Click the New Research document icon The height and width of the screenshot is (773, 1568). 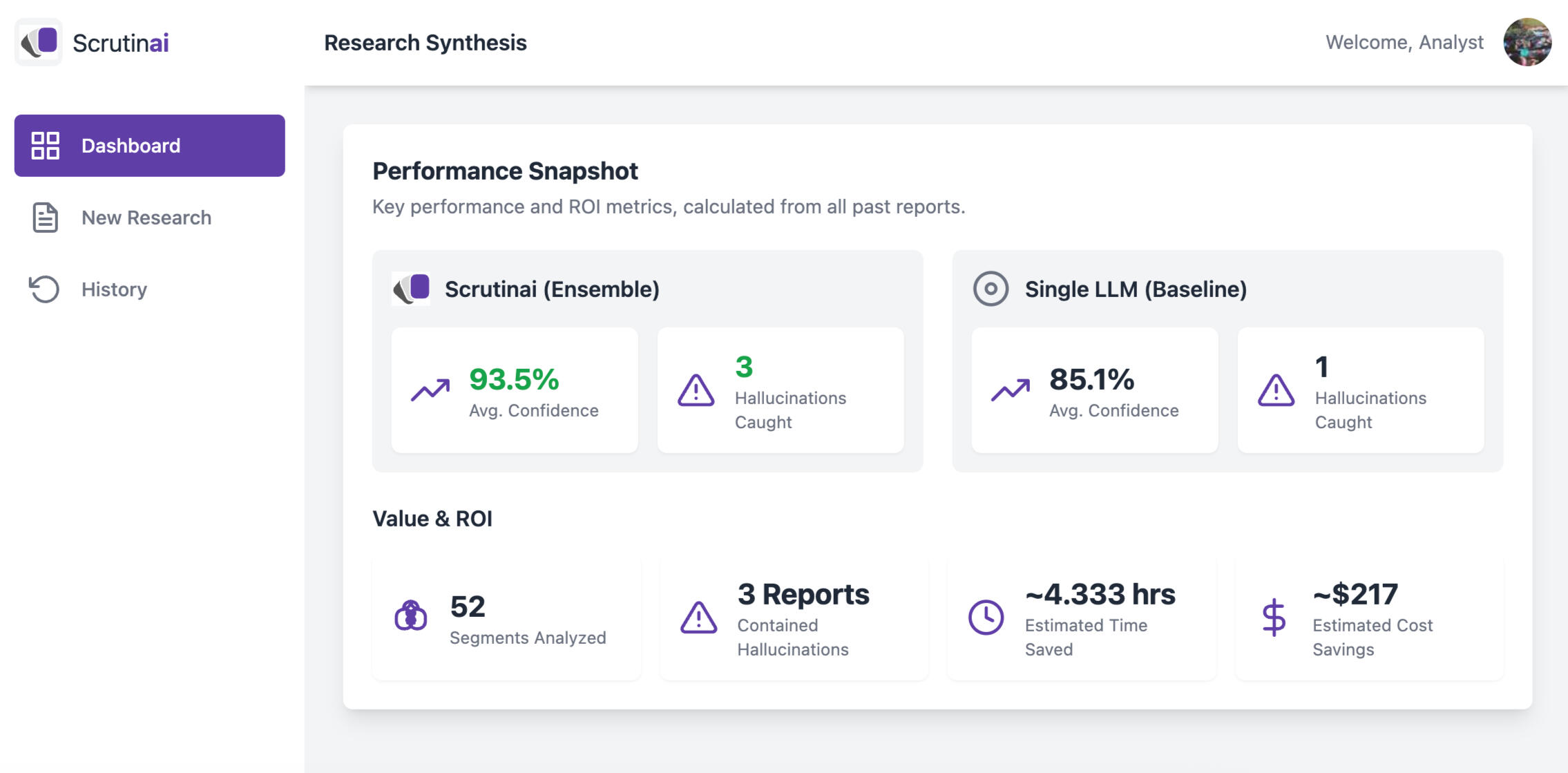tap(46, 218)
